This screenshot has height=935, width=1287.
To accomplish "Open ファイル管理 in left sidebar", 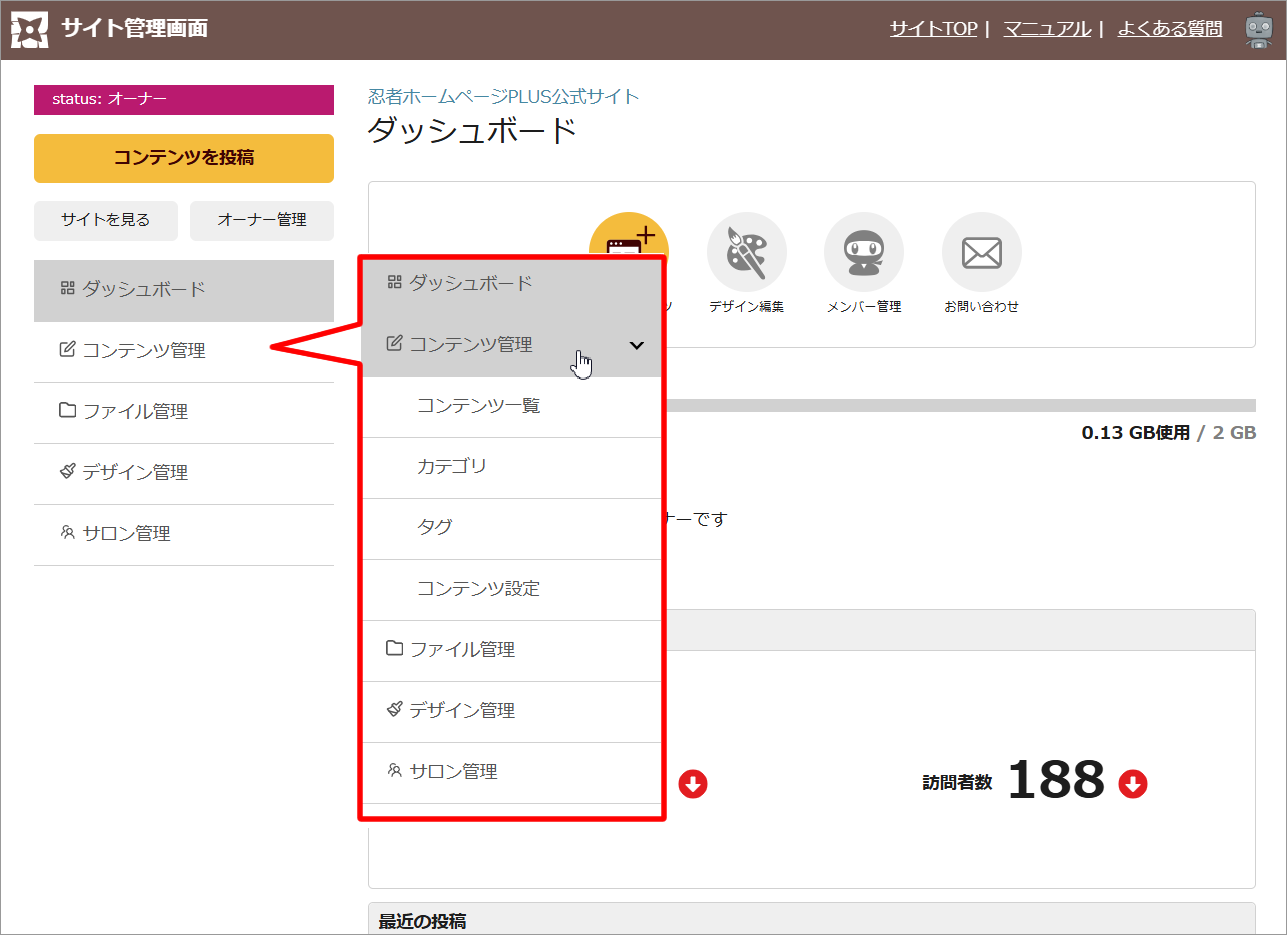I will coord(135,412).
